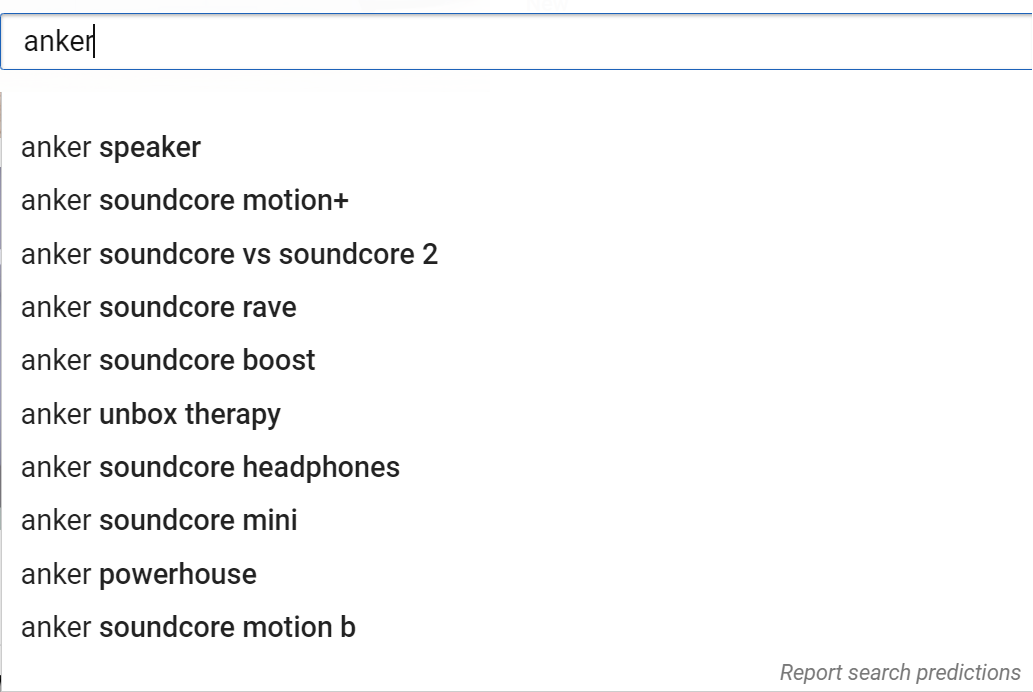Select the 'anker powerhouse' search prediction

pyautogui.click(x=138, y=574)
